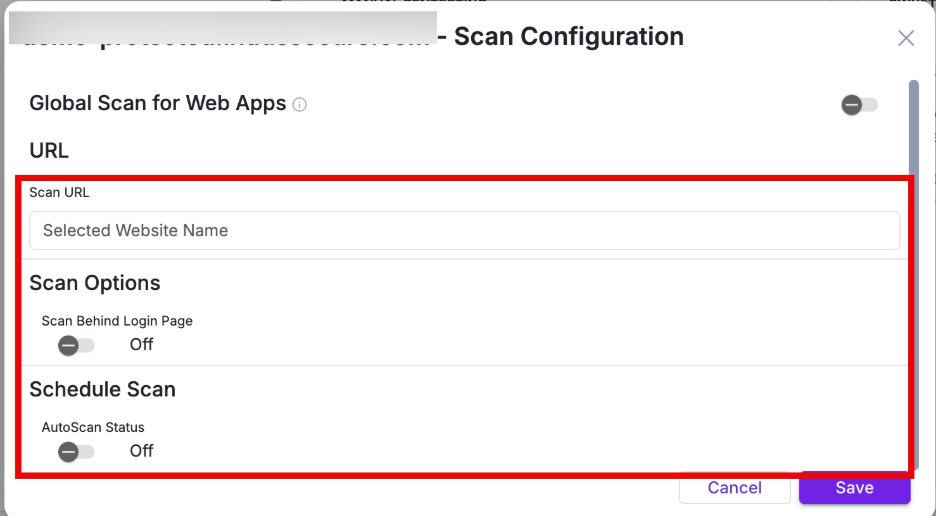This screenshot has height=516, width=936.
Task: Click the Schedule Scan heading
Action: tap(102, 389)
